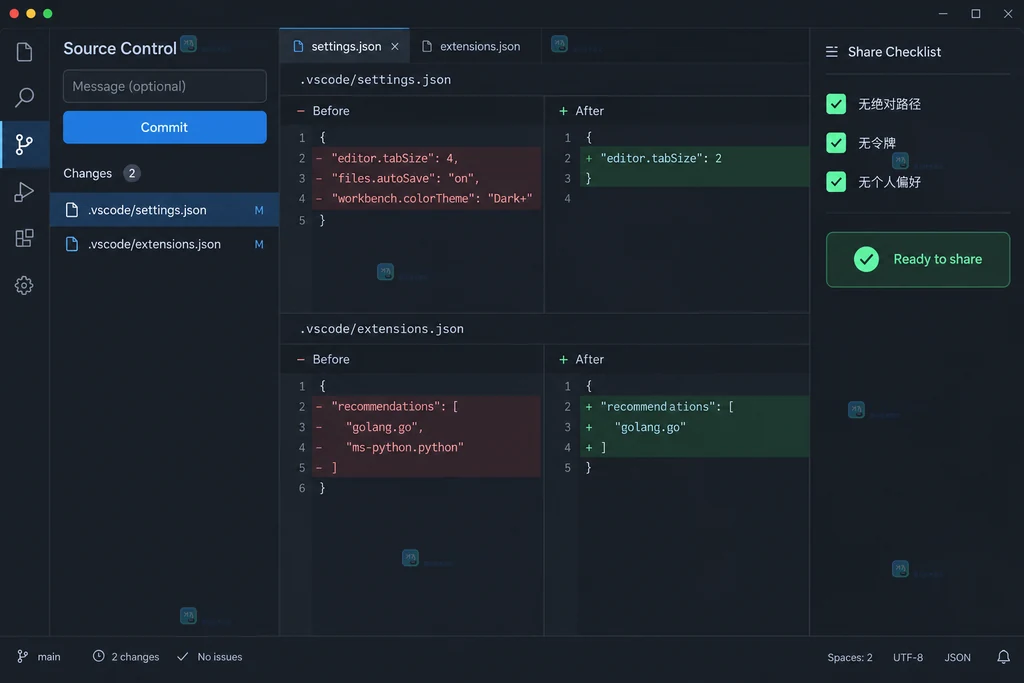Open the Explorer files icon in activity bar
1024x683 pixels.
(24, 52)
